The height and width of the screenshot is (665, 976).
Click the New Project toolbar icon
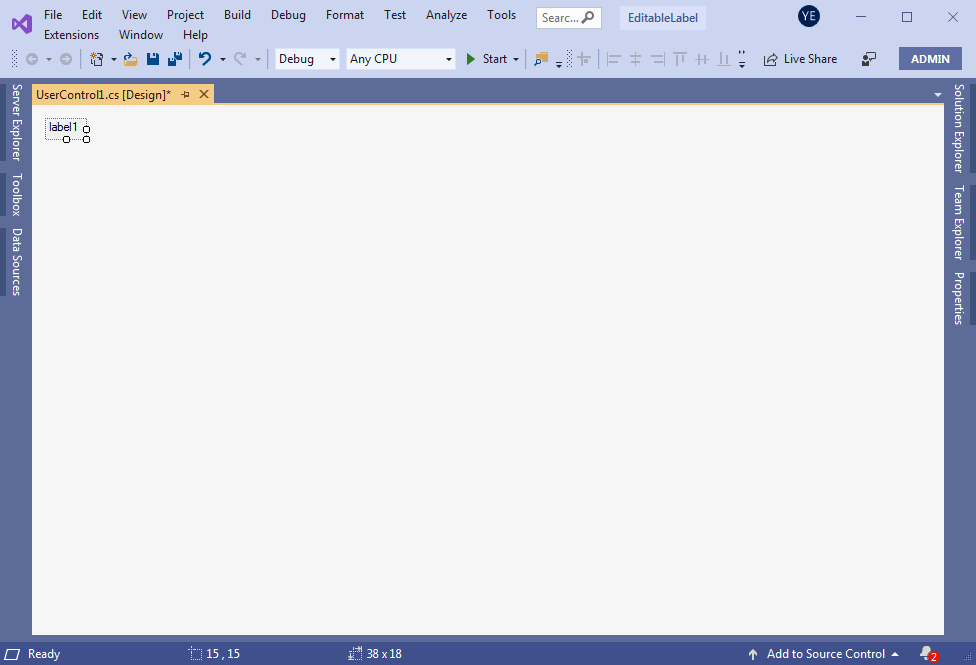(x=96, y=59)
